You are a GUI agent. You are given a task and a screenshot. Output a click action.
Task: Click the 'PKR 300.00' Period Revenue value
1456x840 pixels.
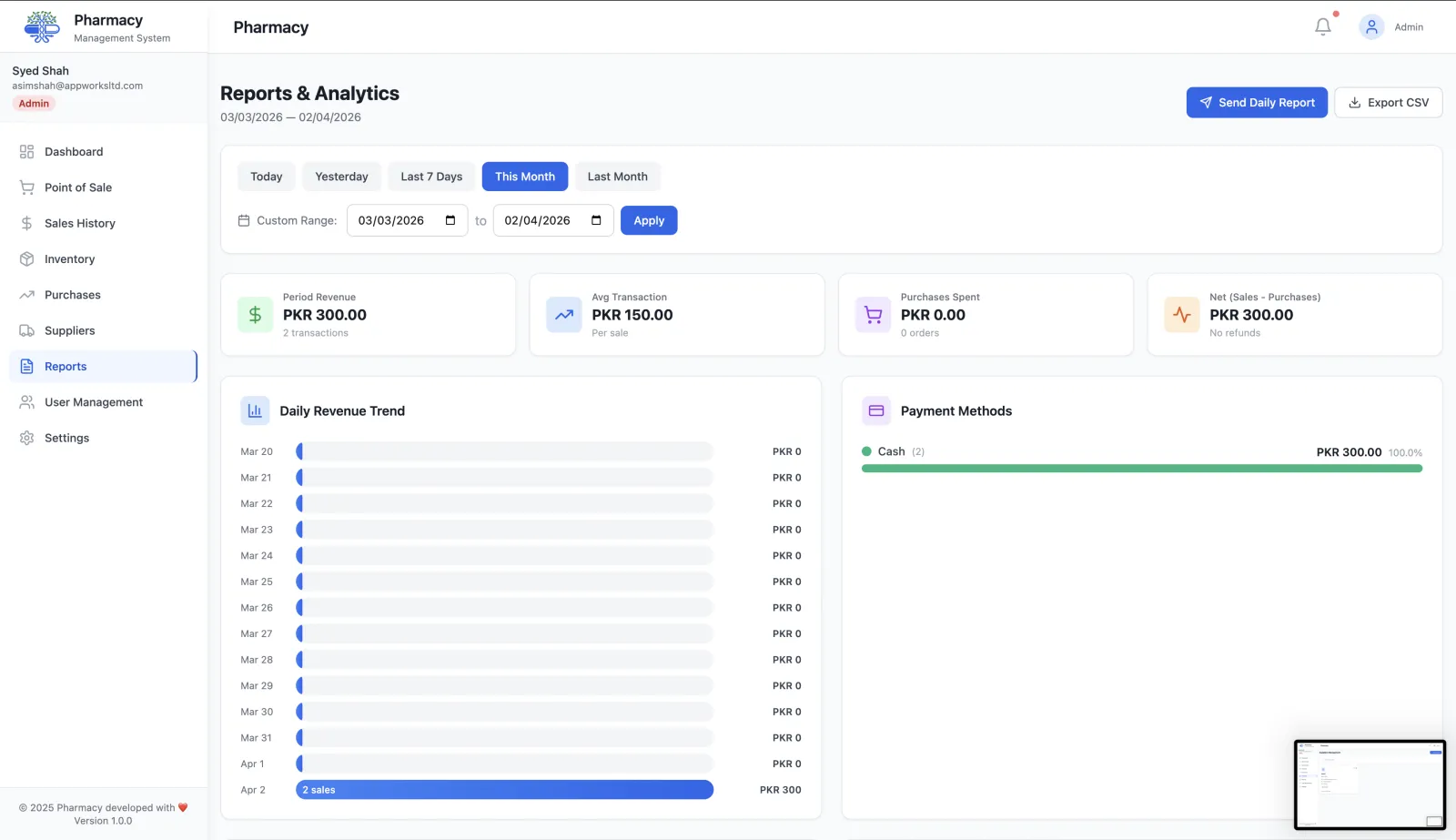point(325,315)
